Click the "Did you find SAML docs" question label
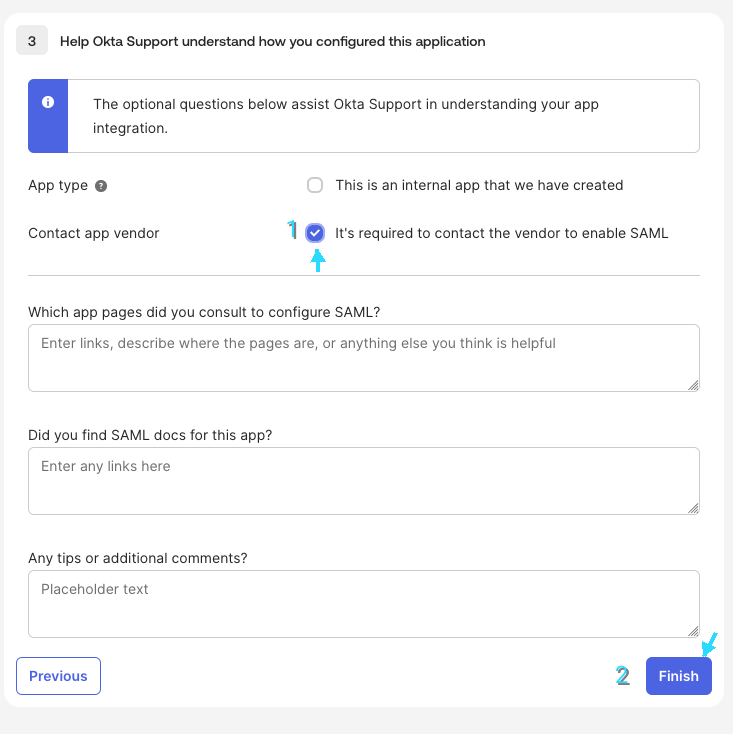733x734 pixels. coord(150,435)
